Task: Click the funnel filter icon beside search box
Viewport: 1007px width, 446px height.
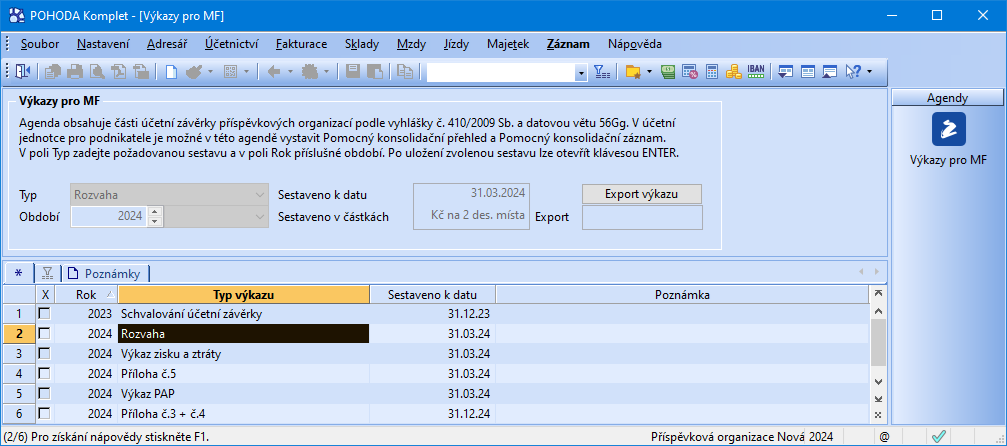Action: [x=601, y=72]
